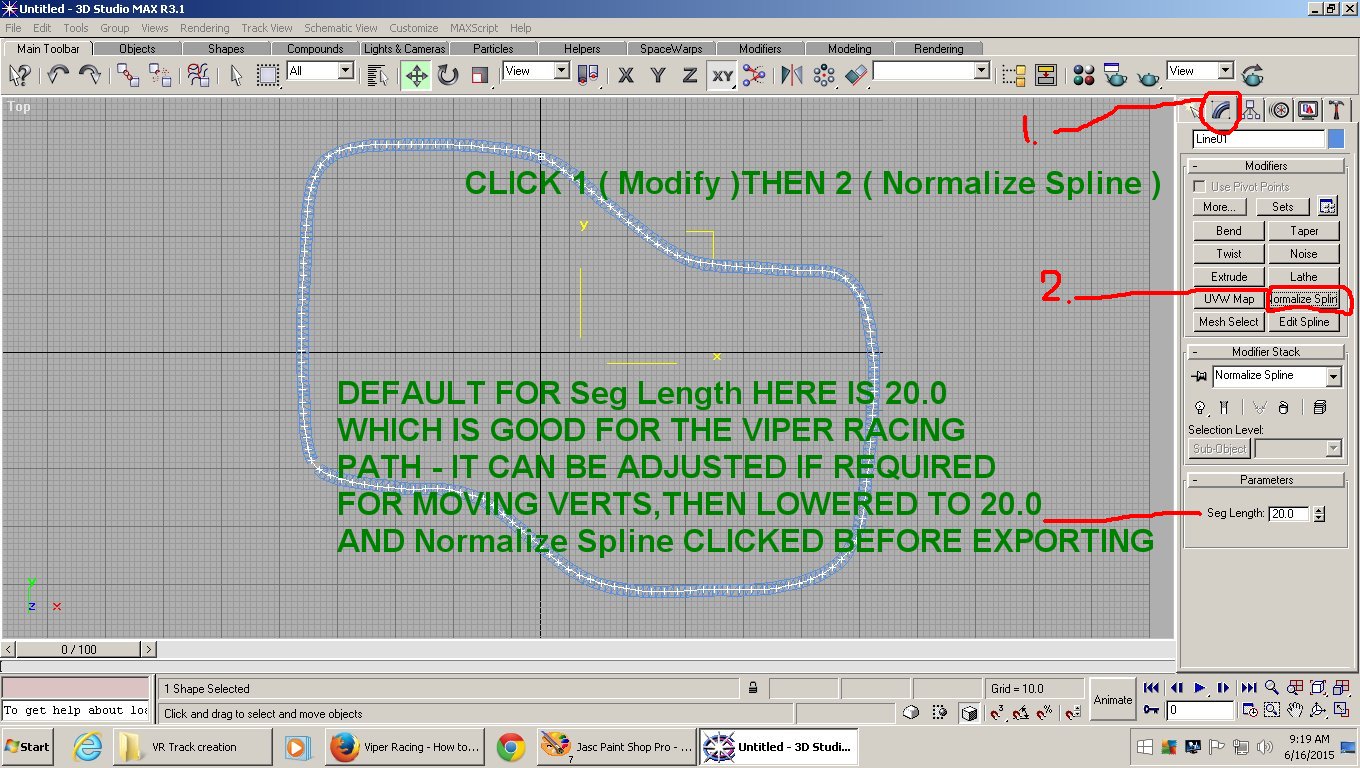
Task: Click the Undo arrow in Main Toolbar
Action: click(x=57, y=75)
